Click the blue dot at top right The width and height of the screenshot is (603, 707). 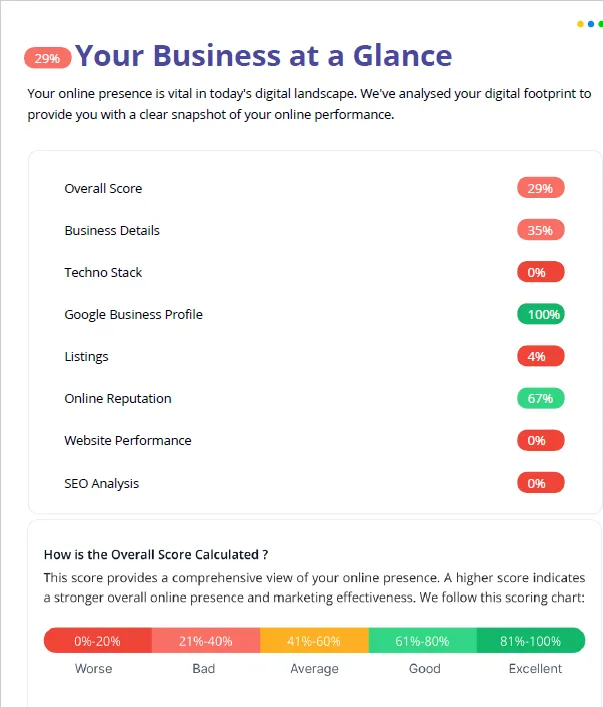[591, 24]
